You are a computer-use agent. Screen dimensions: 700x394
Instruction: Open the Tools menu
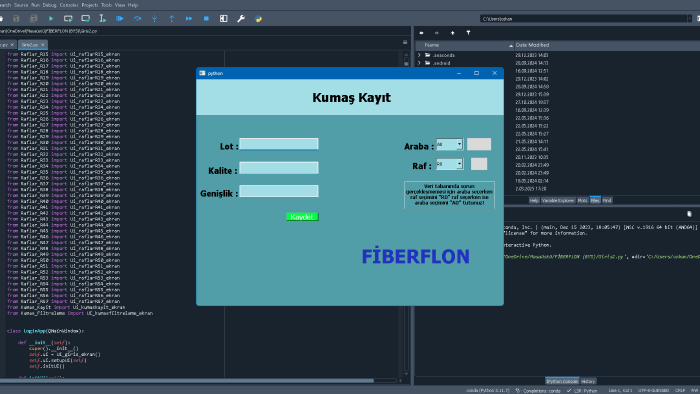coord(106,5)
